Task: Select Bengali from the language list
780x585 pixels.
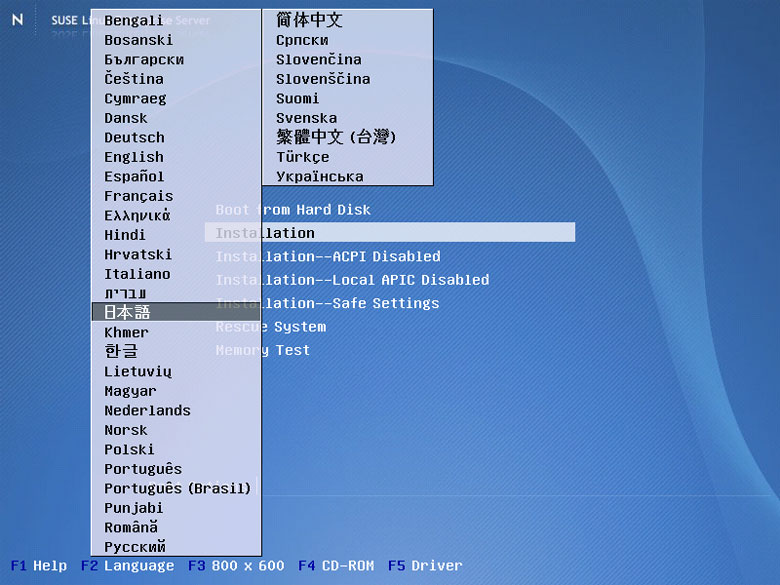Action: [133, 20]
